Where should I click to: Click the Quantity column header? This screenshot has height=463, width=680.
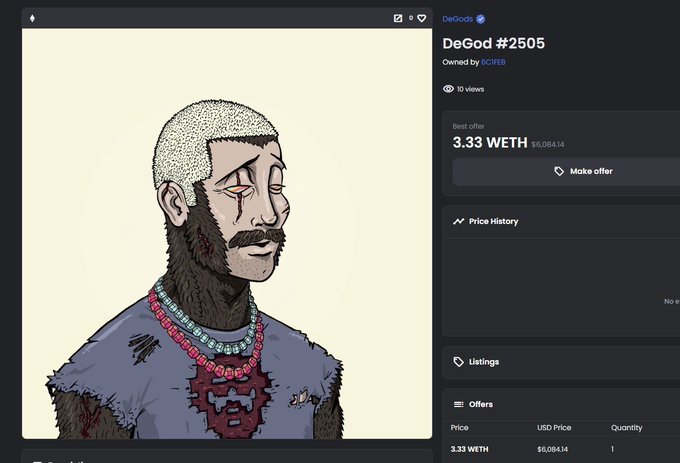(x=627, y=428)
